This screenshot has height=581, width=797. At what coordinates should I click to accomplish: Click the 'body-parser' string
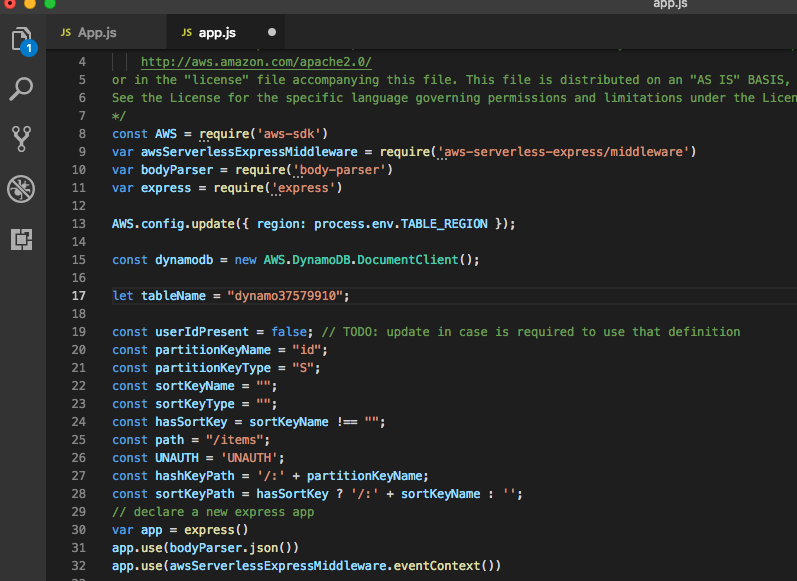coord(340,170)
